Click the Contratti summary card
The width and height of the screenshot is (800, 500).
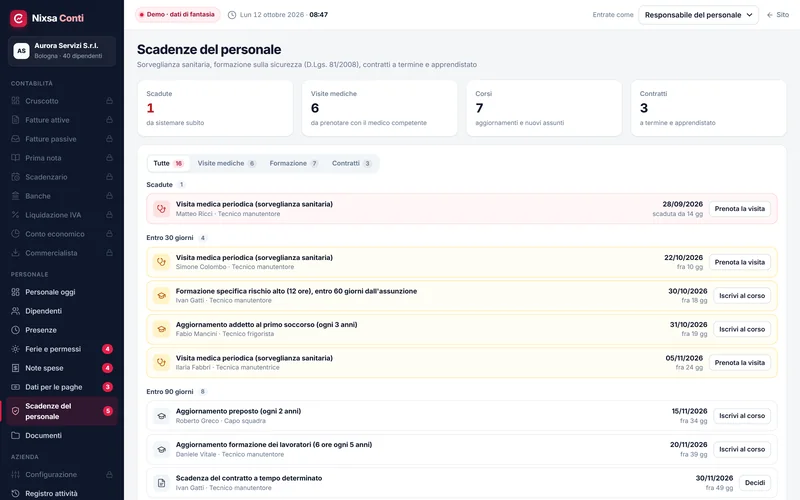[709, 108]
